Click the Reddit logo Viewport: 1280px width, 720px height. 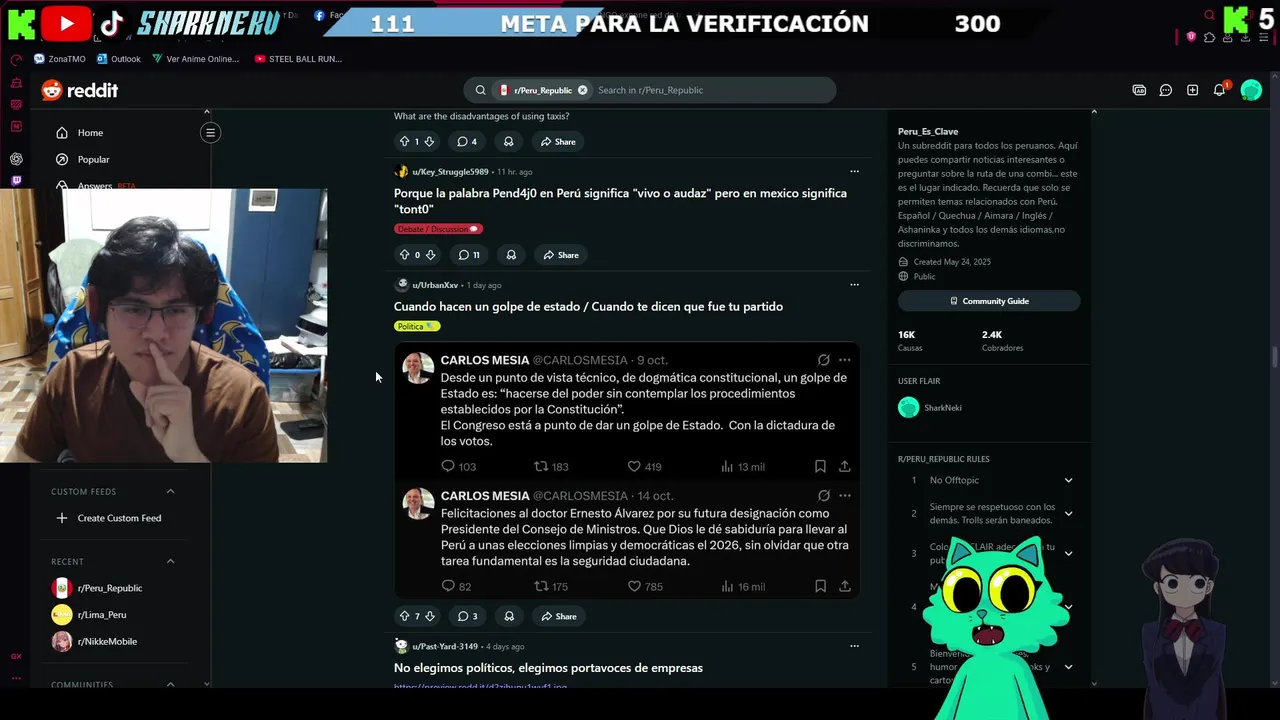pyautogui.click(x=80, y=90)
